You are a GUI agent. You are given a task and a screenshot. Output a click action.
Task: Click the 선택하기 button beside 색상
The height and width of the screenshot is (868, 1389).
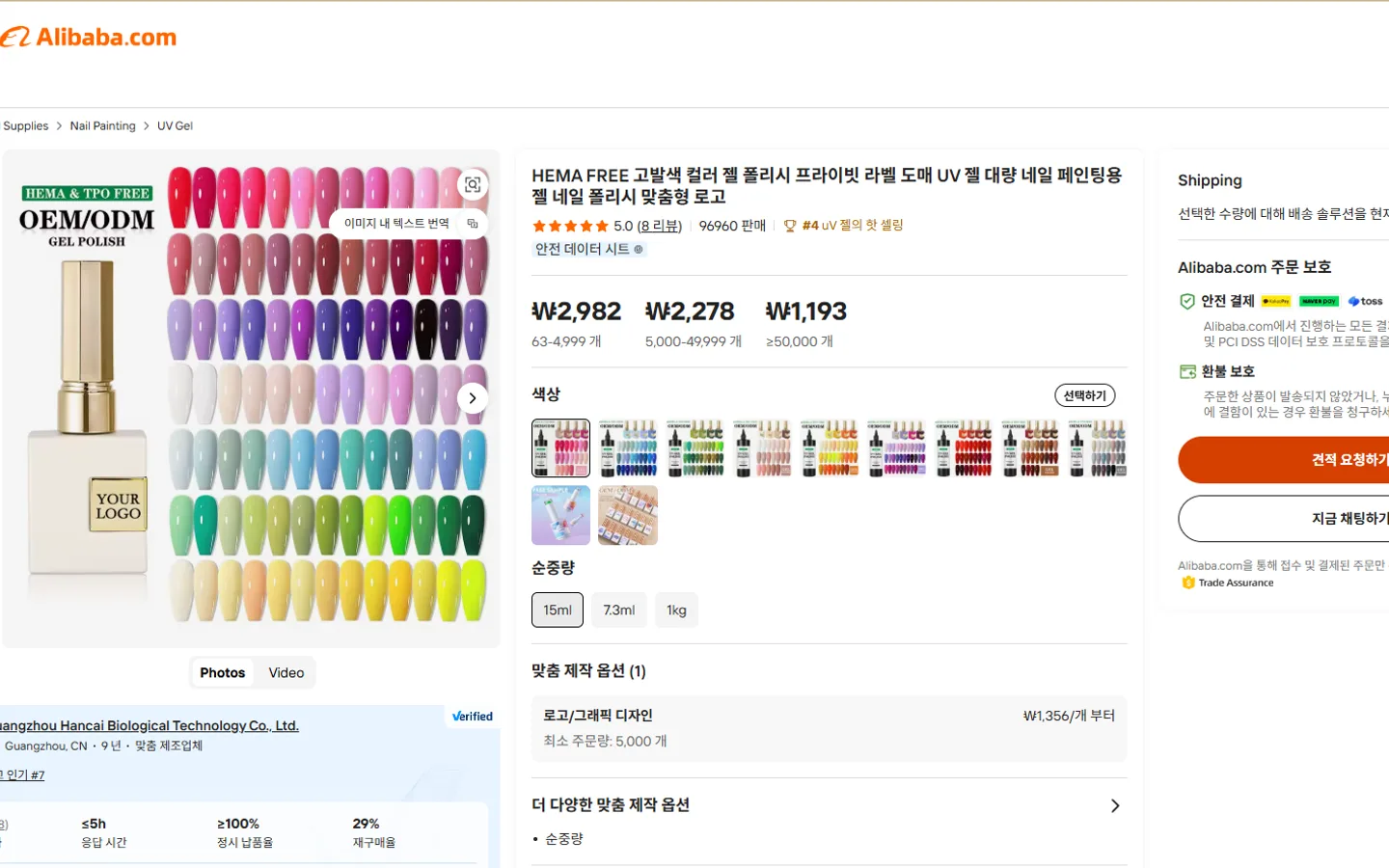click(1085, 395)
